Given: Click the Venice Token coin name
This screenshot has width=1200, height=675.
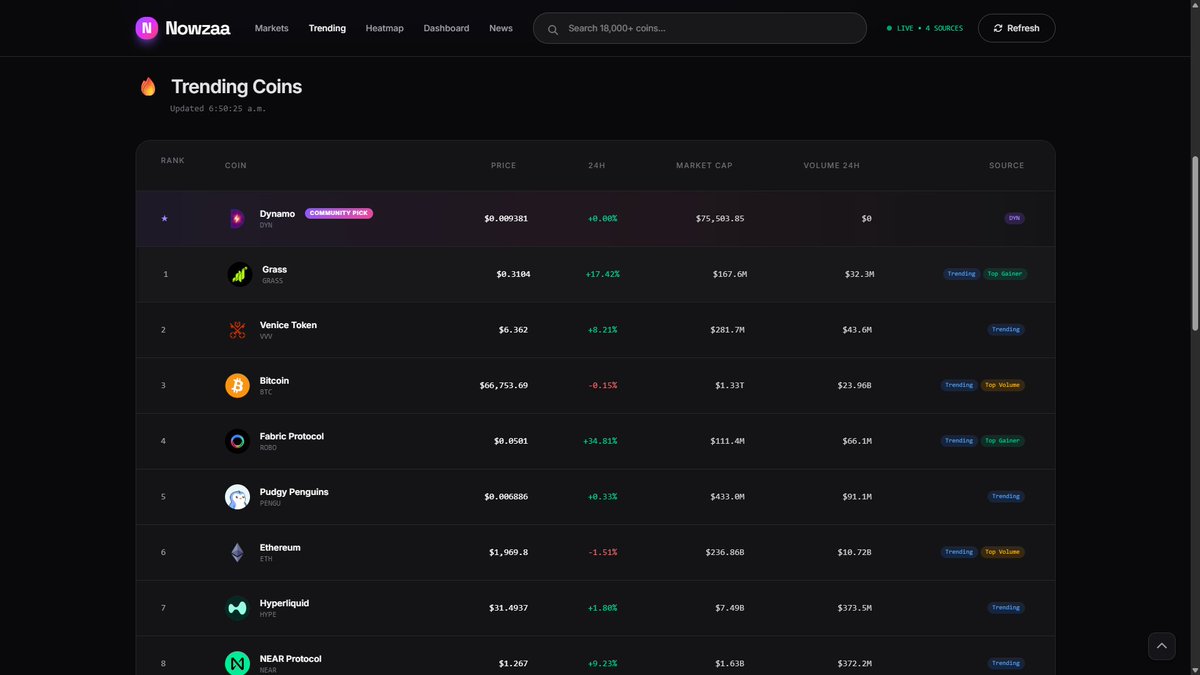Looking at the screenshot, I should click(288, 325).
